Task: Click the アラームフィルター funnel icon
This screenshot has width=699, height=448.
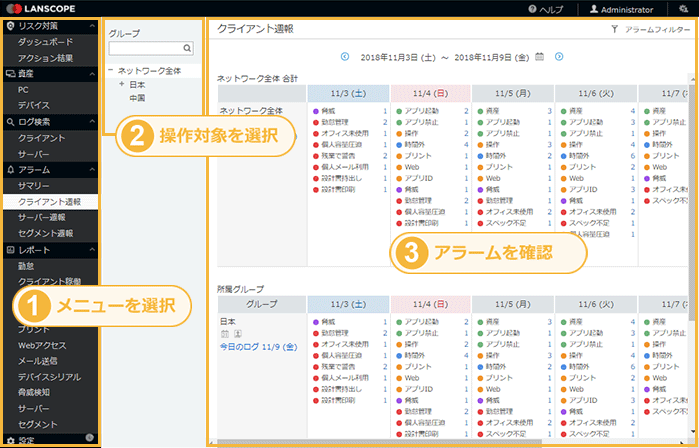Action: click(614, 31)
